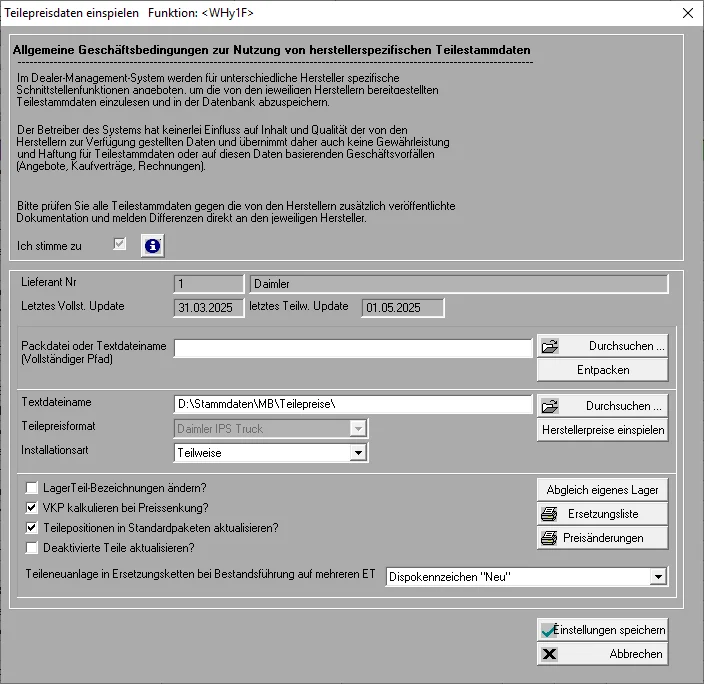Click the Daimler supplier name field
The width and height of the screenshot is (704, 684).
[459, 284]
